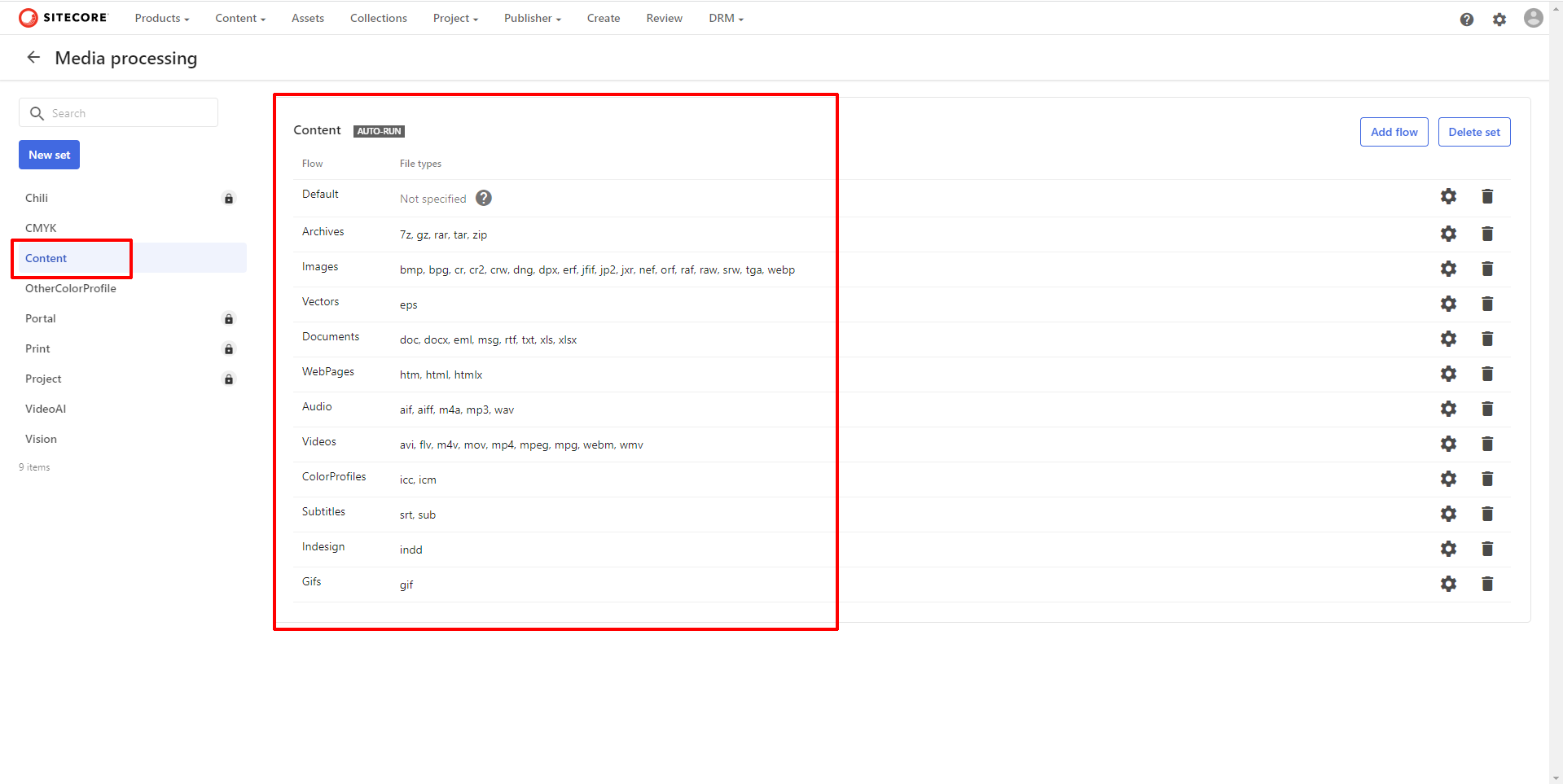This screenshot has width=1563, height=784.
Task: Expand the Project menu in navbar
Action: (455, 18)
